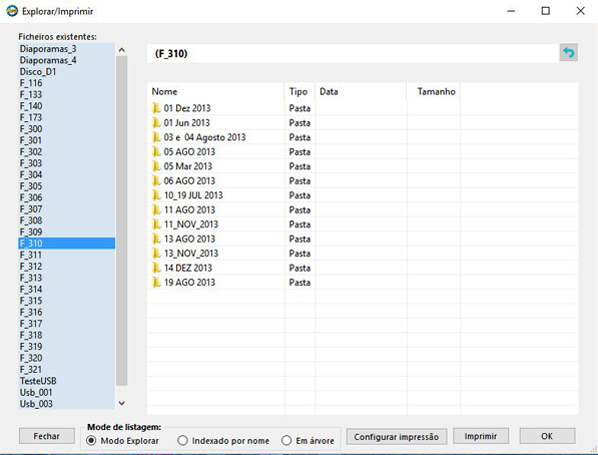Choose the Em árvore radio option
The image size is (598, 455).
coord(286,441)
